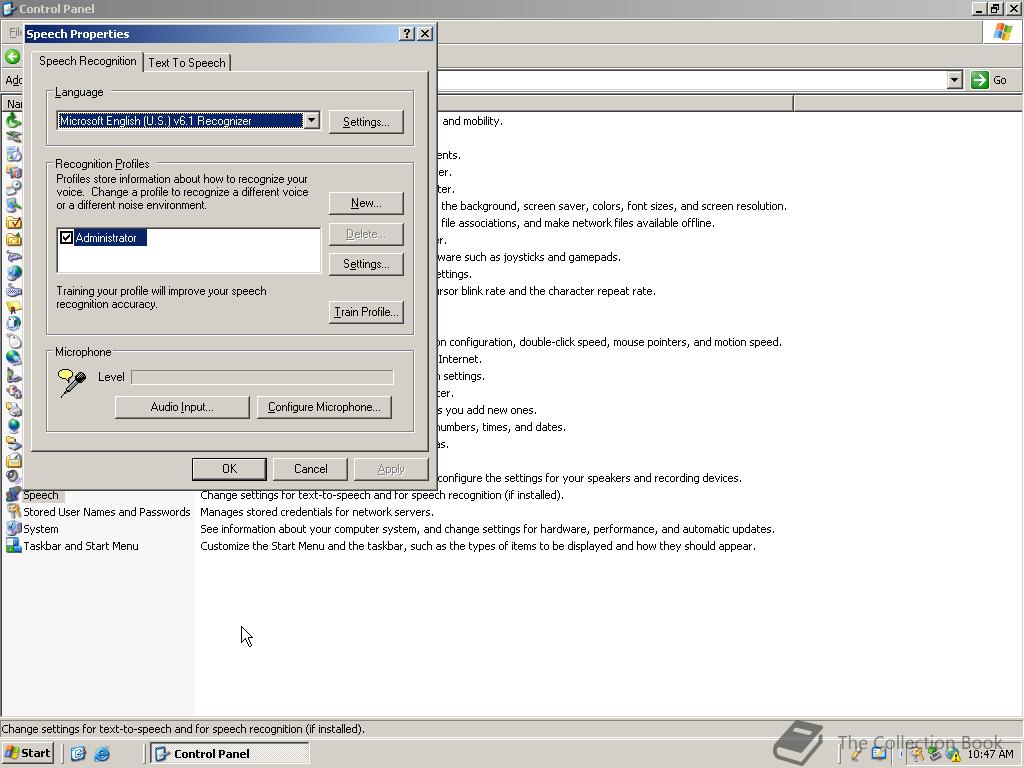Viewport: 1024px width, 768px height.
Task: Click description starting 'See information about your computer system'
Action: pyautogui.click(x=487, y=529)
